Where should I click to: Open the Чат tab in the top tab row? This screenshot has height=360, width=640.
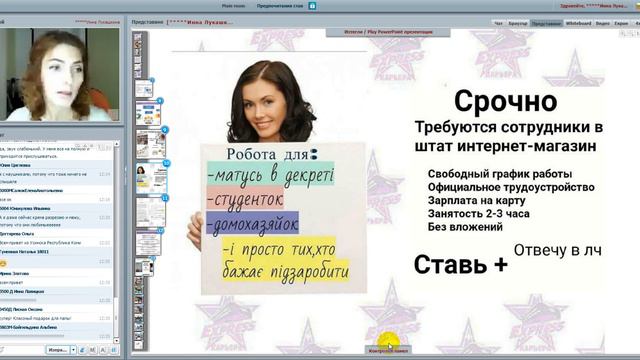(498, 23)
